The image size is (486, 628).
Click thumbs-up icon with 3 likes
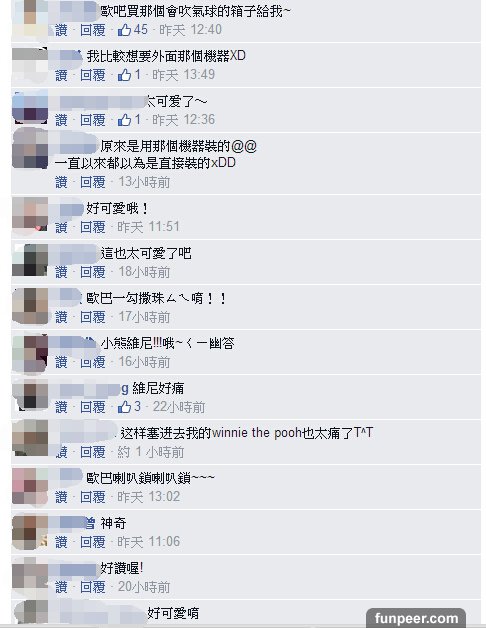125,407
